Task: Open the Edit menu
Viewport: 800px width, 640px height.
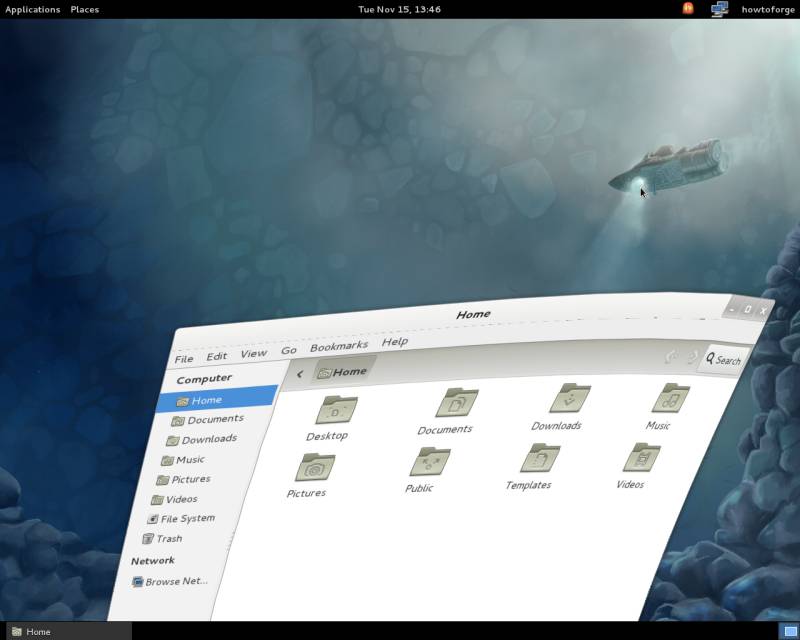Action: tap(218, 356)
